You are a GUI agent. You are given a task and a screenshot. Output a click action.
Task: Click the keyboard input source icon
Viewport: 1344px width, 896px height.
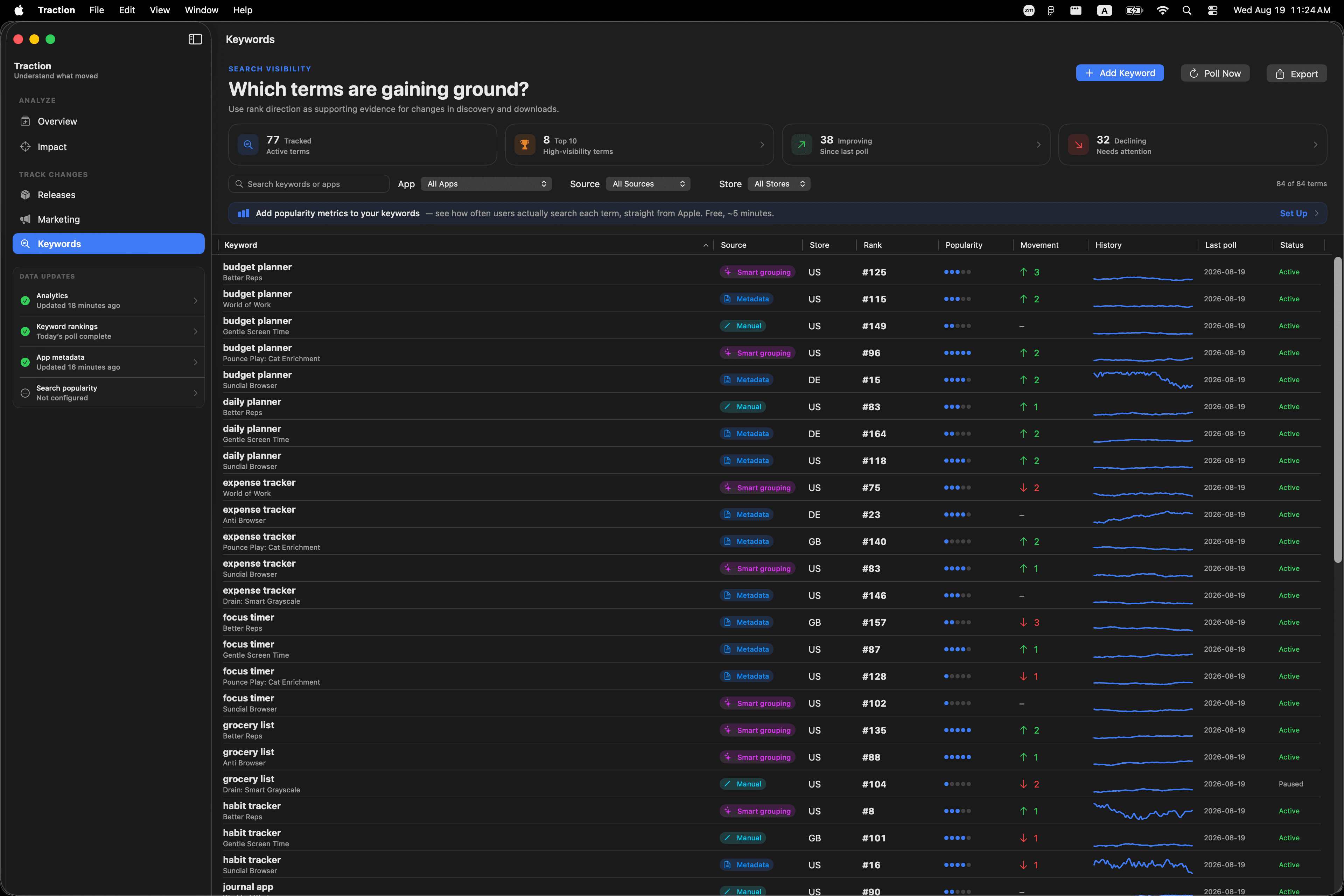pos(1105,10)
